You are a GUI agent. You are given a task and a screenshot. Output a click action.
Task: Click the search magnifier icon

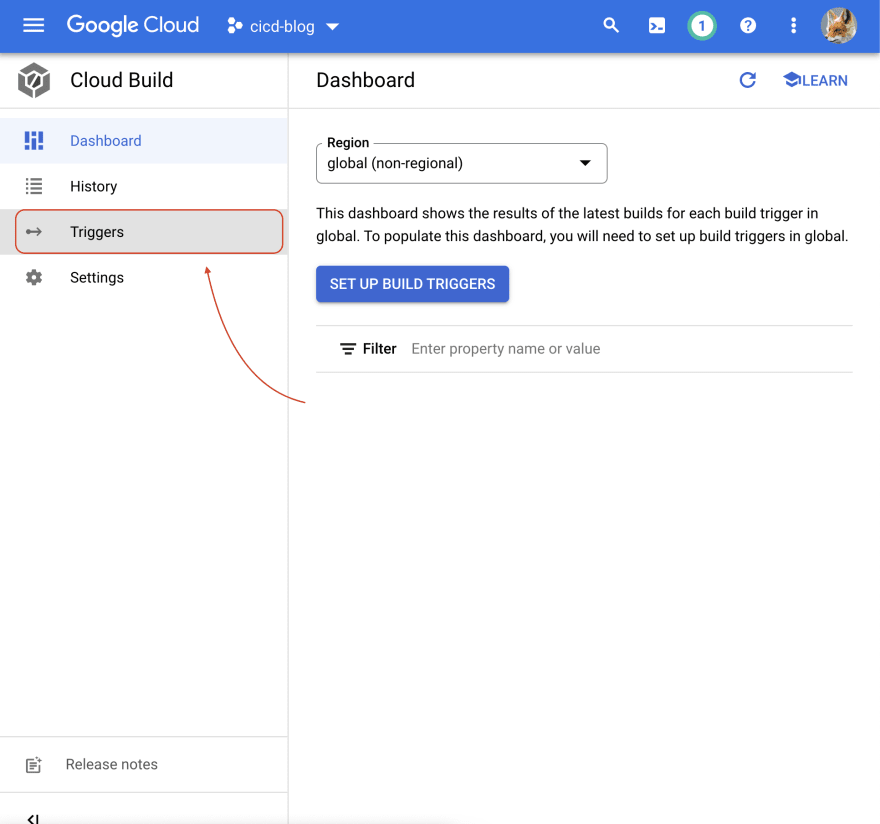611,25
